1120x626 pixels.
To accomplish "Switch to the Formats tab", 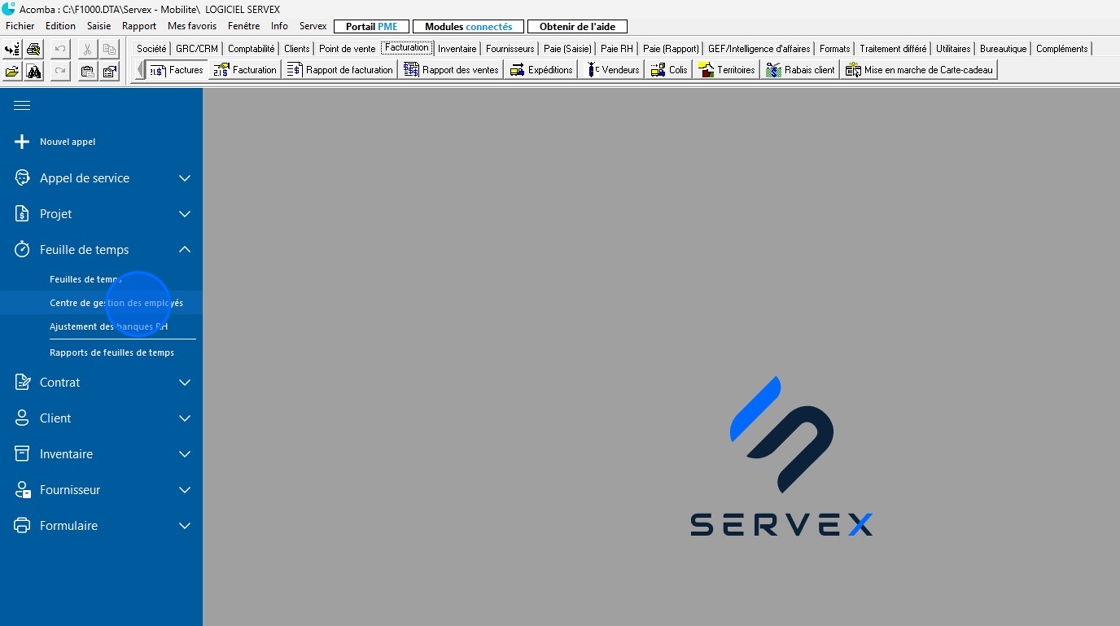I will [x=834, y=49].
